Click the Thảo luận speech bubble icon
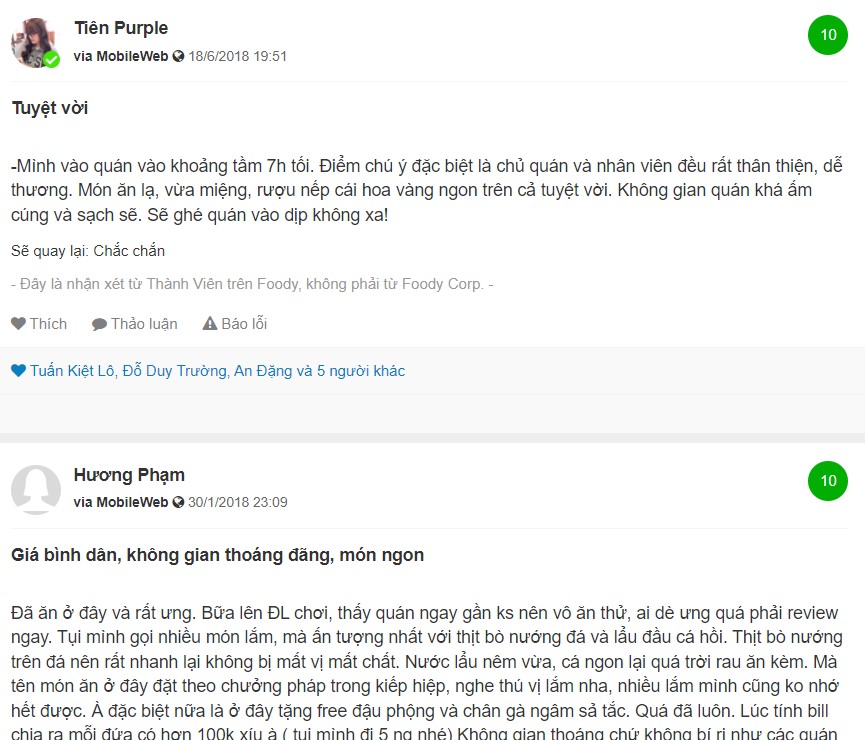865x740 pixels. point(99,324)
